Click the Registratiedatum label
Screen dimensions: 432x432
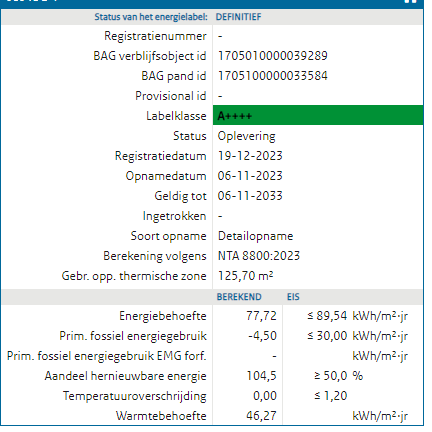(x=160, y=156)
